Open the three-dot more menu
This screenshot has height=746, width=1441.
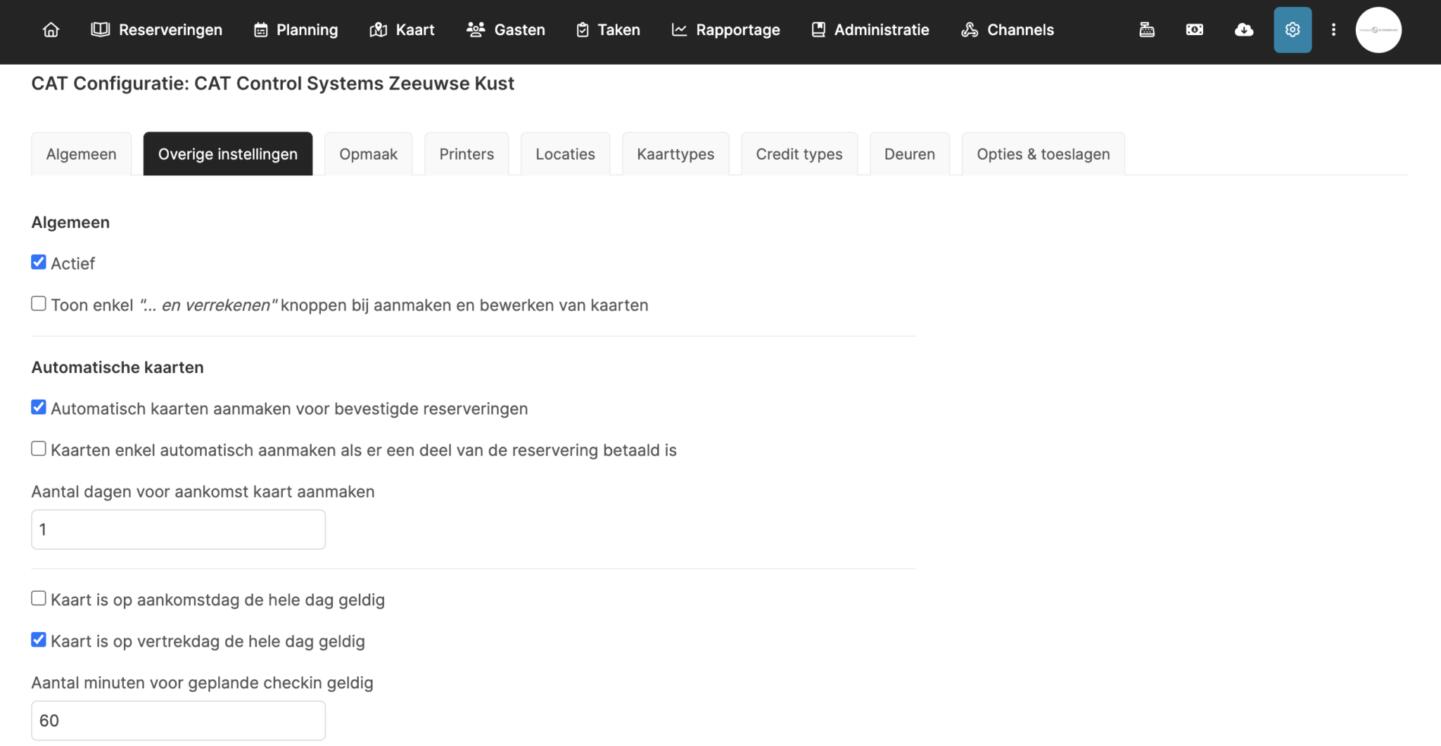point(1333,30)
